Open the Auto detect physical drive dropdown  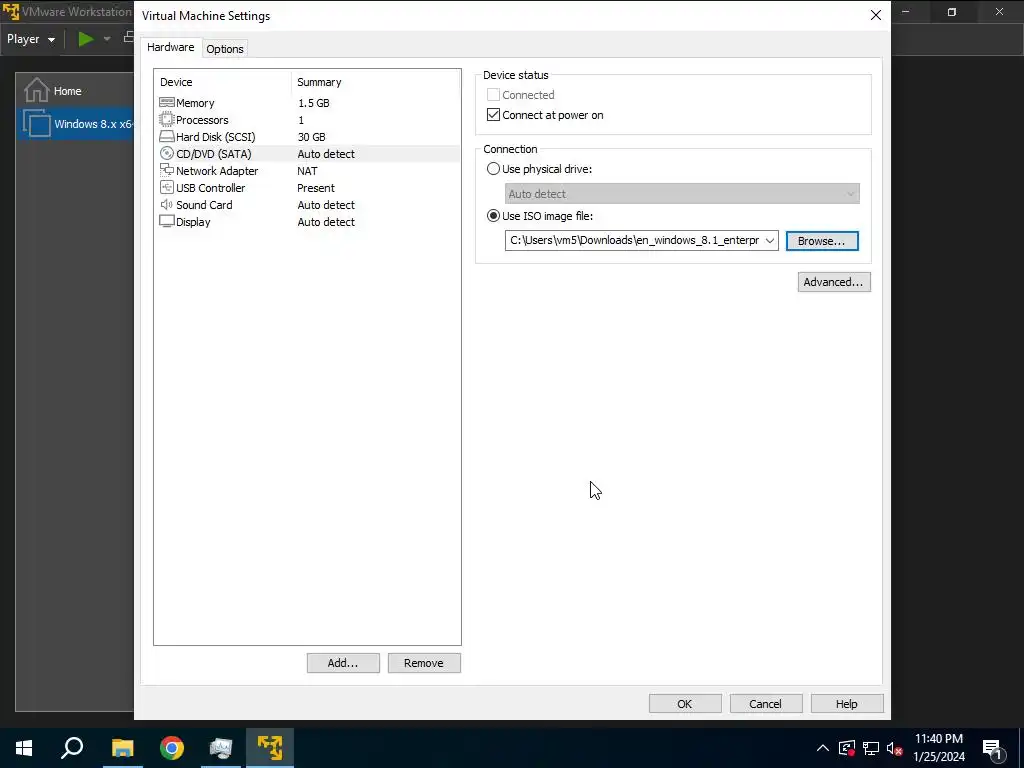pos(682,193)
